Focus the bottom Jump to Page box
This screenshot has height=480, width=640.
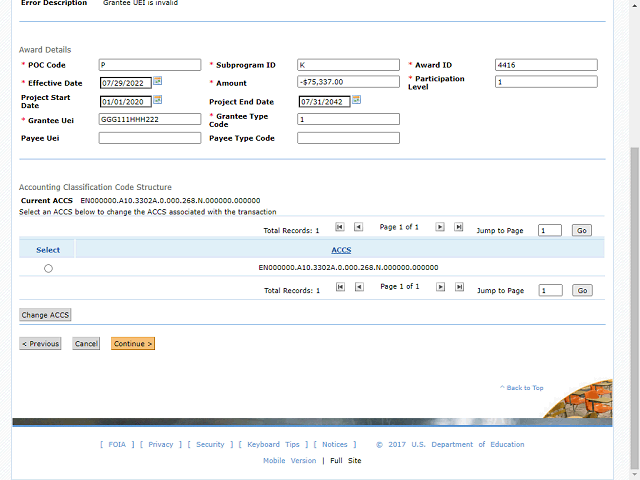click(x=551, y=291)
